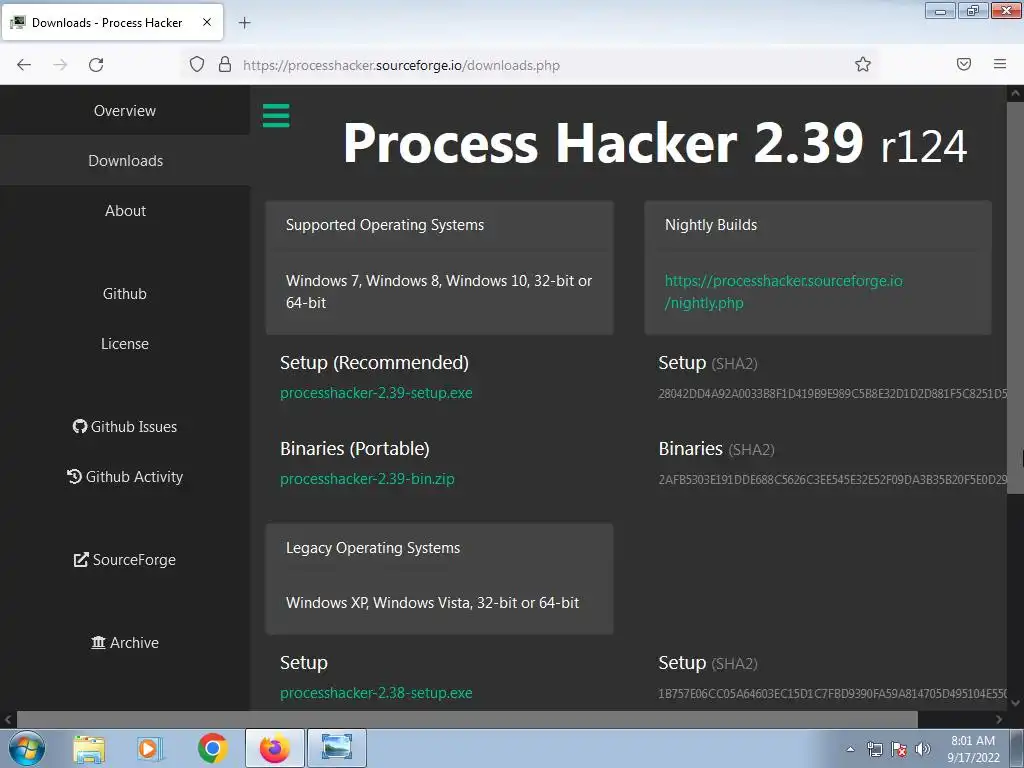This screenshot has width=1024, height=768.
Task: Click the vertical scrollbar thumb
Action: 1015,297
